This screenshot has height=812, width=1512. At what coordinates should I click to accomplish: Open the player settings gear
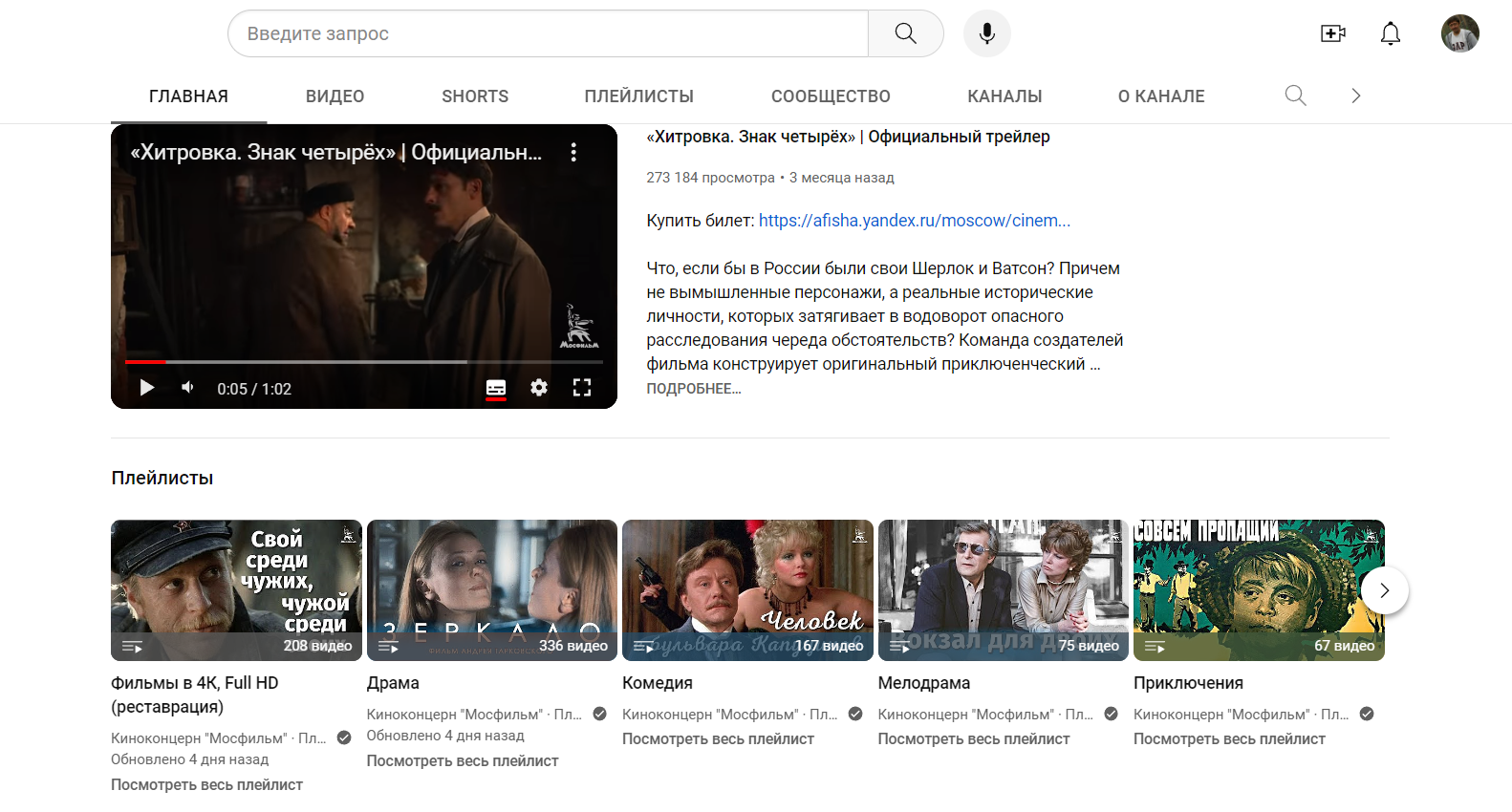pyautogui.click(x=539, y=388)
